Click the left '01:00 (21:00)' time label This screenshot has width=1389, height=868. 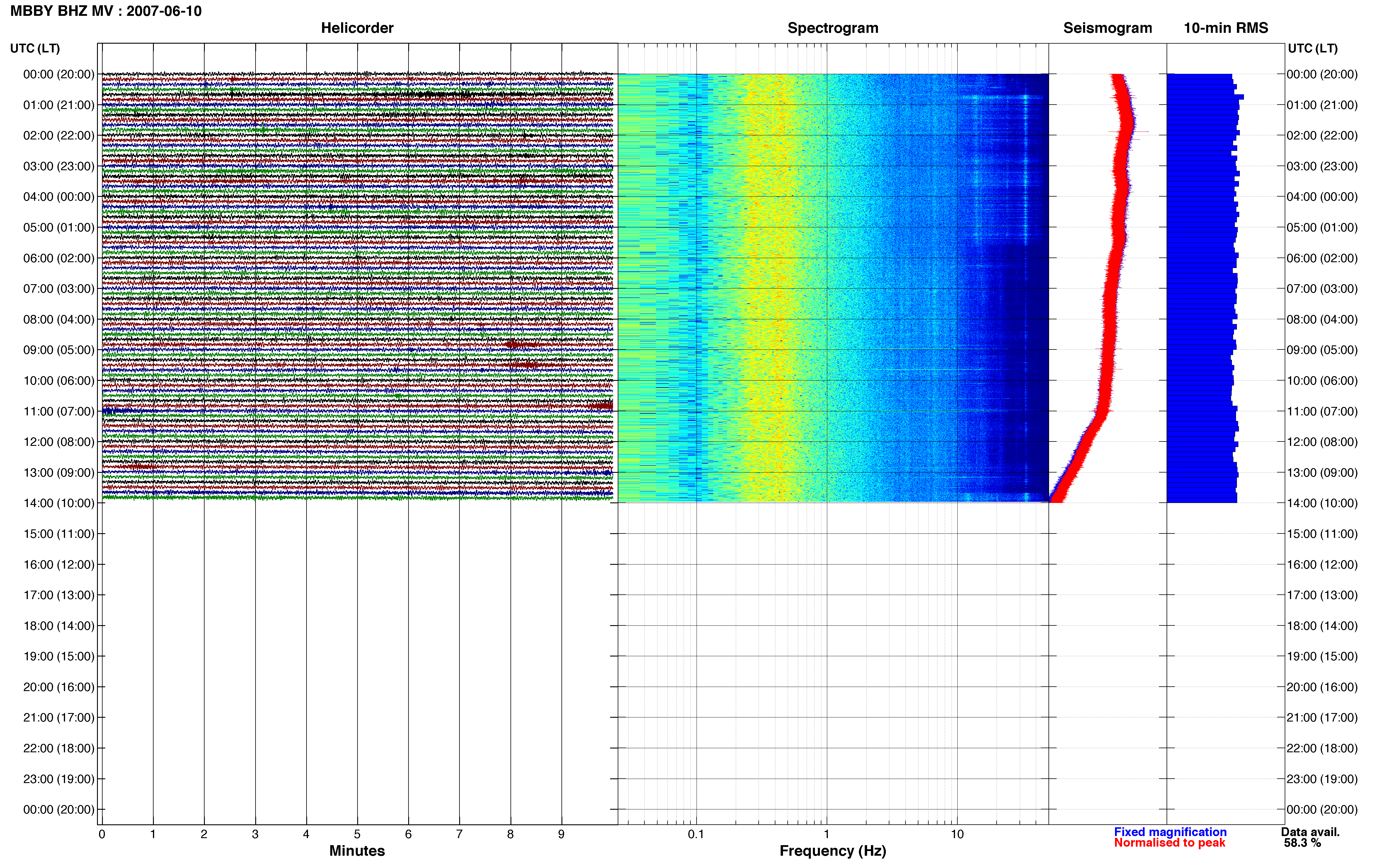pyautogui.click(x=59, y=105)
